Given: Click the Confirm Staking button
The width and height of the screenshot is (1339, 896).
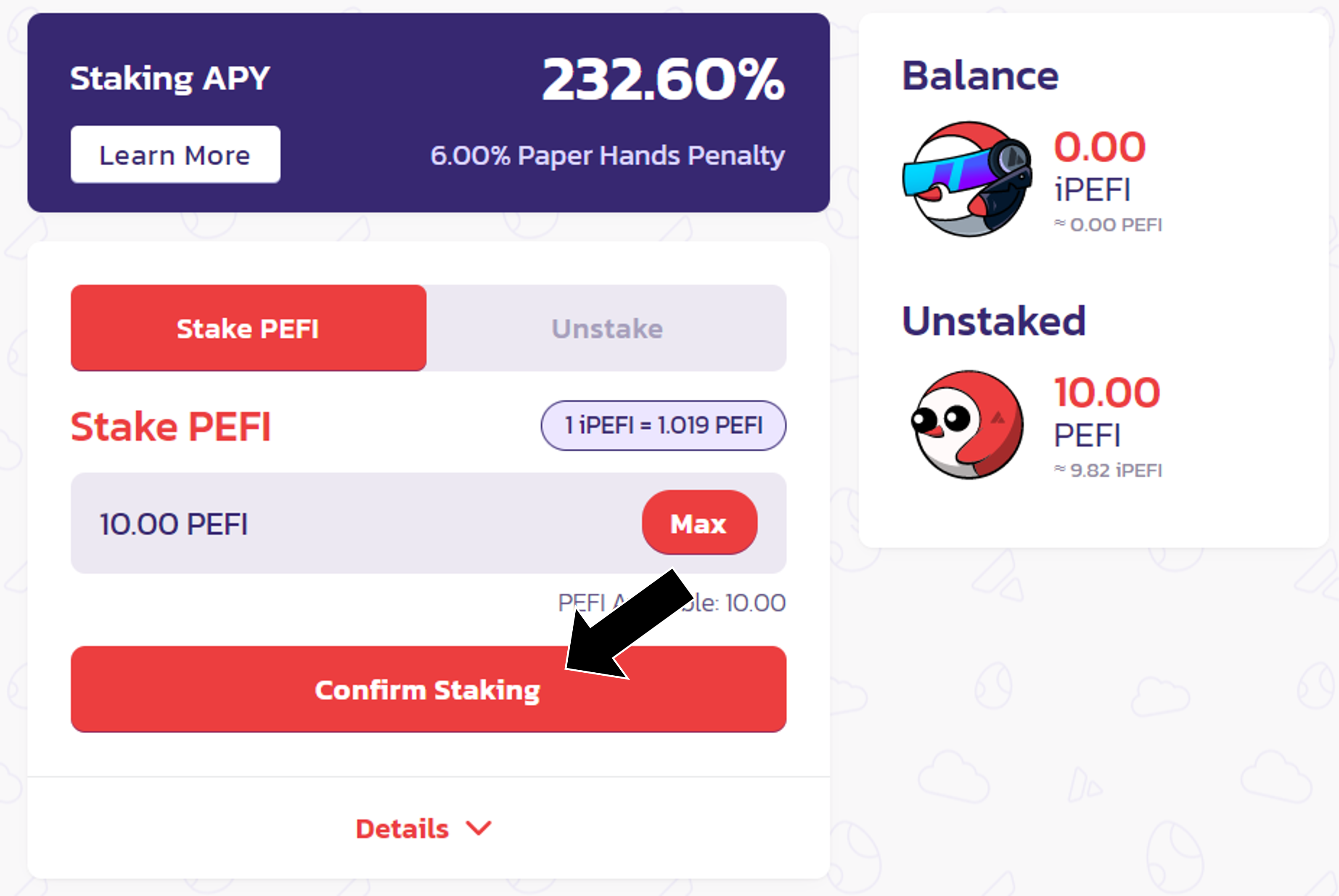Looking at the screenshot, I should [429, 689].
